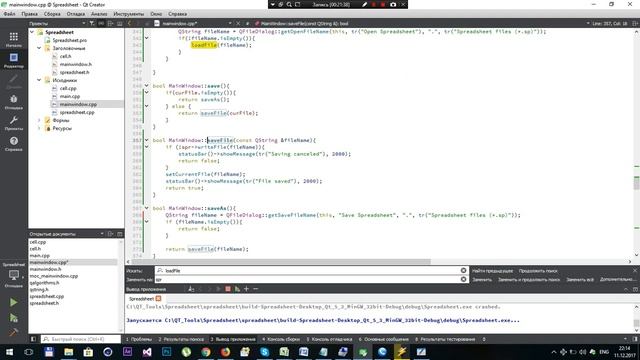Open the Инструменты menu
Screen dimensions: 640x360
129,14
